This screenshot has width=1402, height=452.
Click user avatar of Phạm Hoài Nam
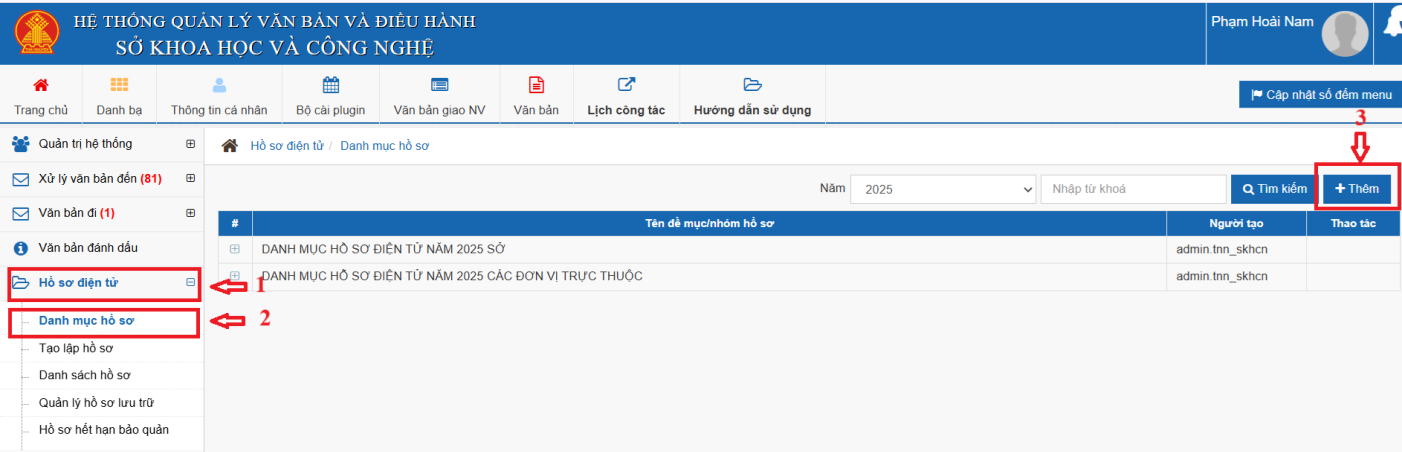tap(1345, 34)
